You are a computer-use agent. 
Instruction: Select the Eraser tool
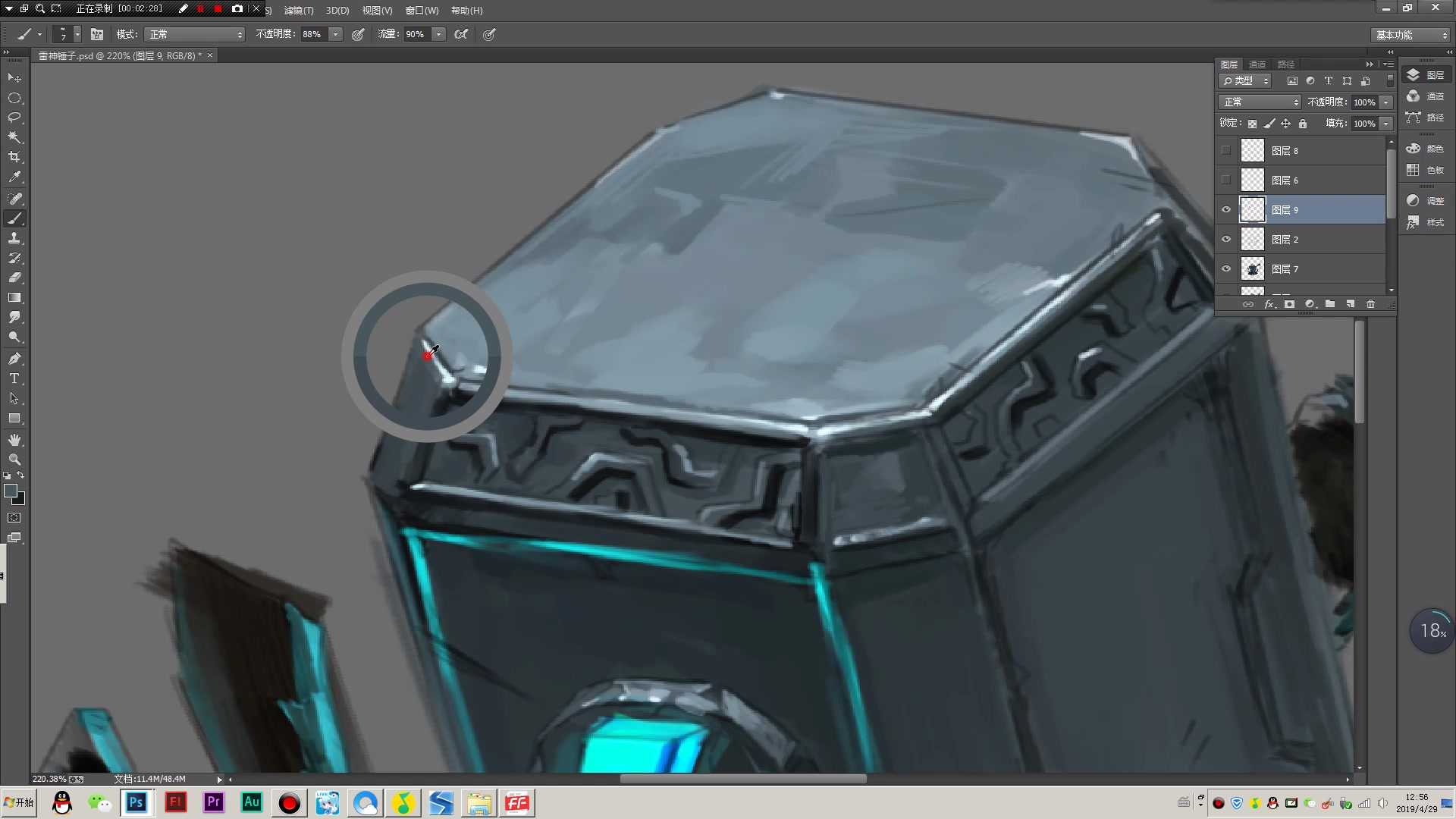click(14, 278)
